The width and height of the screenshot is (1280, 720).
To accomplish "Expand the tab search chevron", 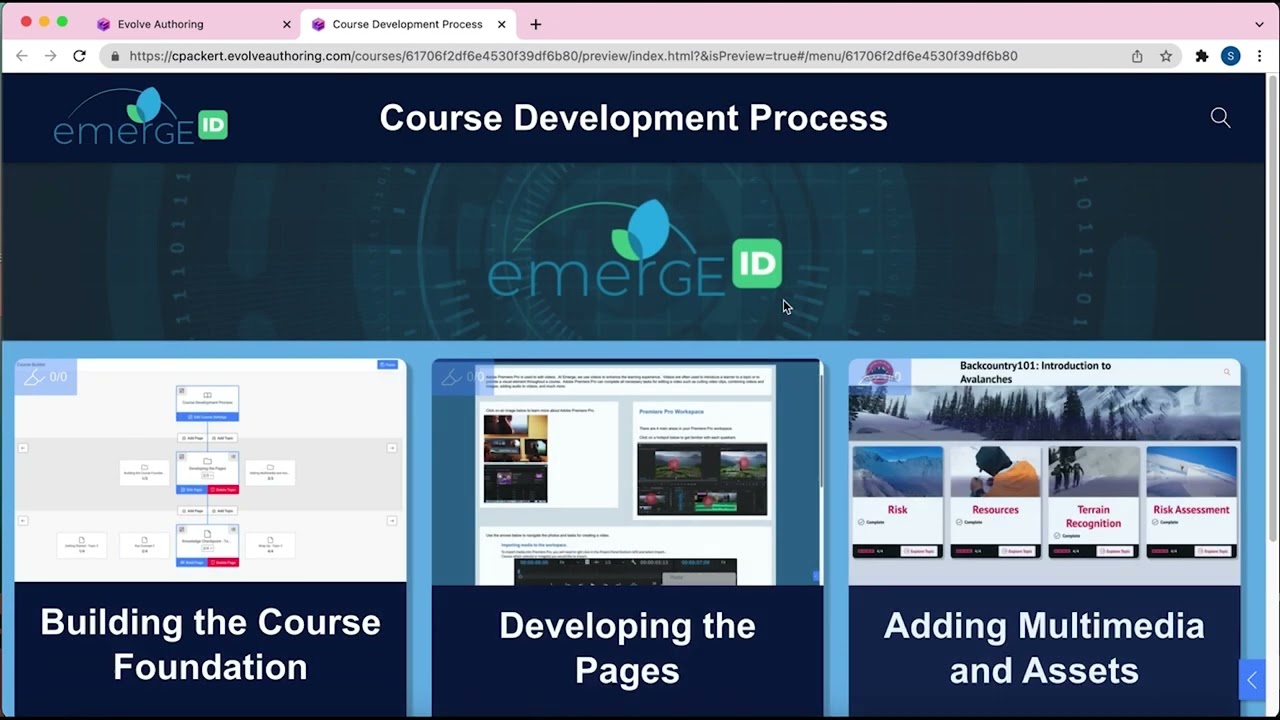I will click(1259, 24).
